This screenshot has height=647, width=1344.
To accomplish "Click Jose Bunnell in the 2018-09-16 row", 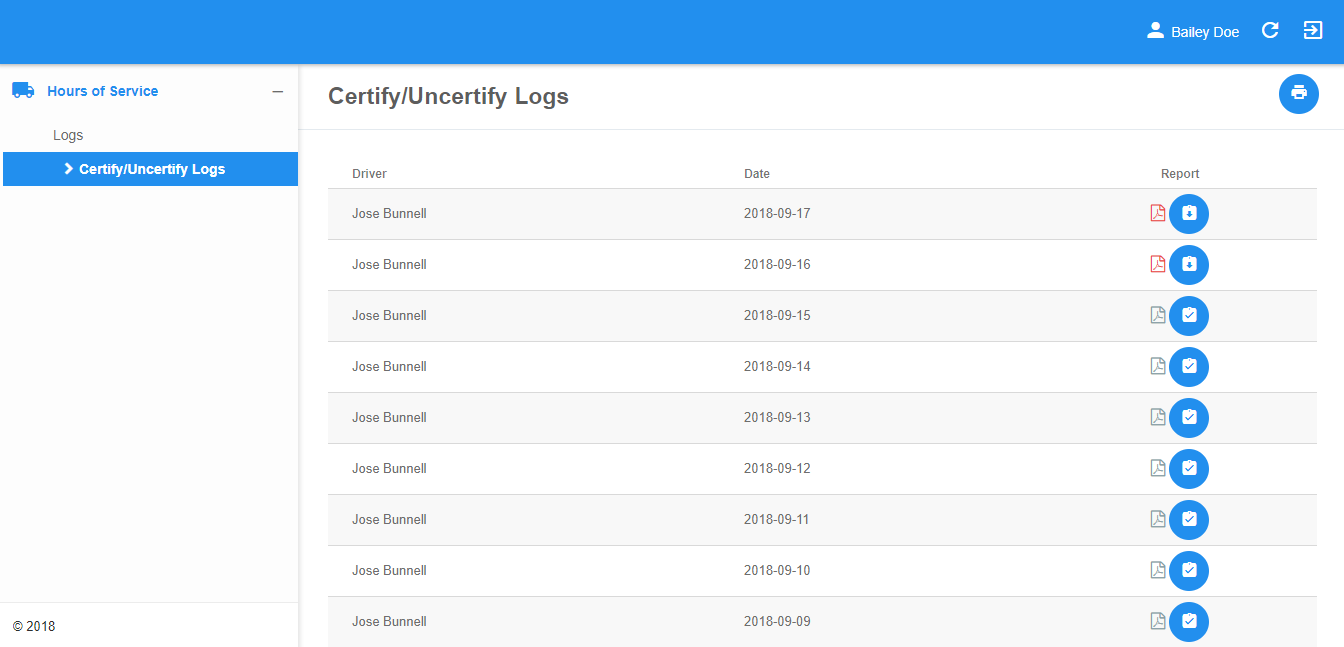I will (x=389, y=264).
